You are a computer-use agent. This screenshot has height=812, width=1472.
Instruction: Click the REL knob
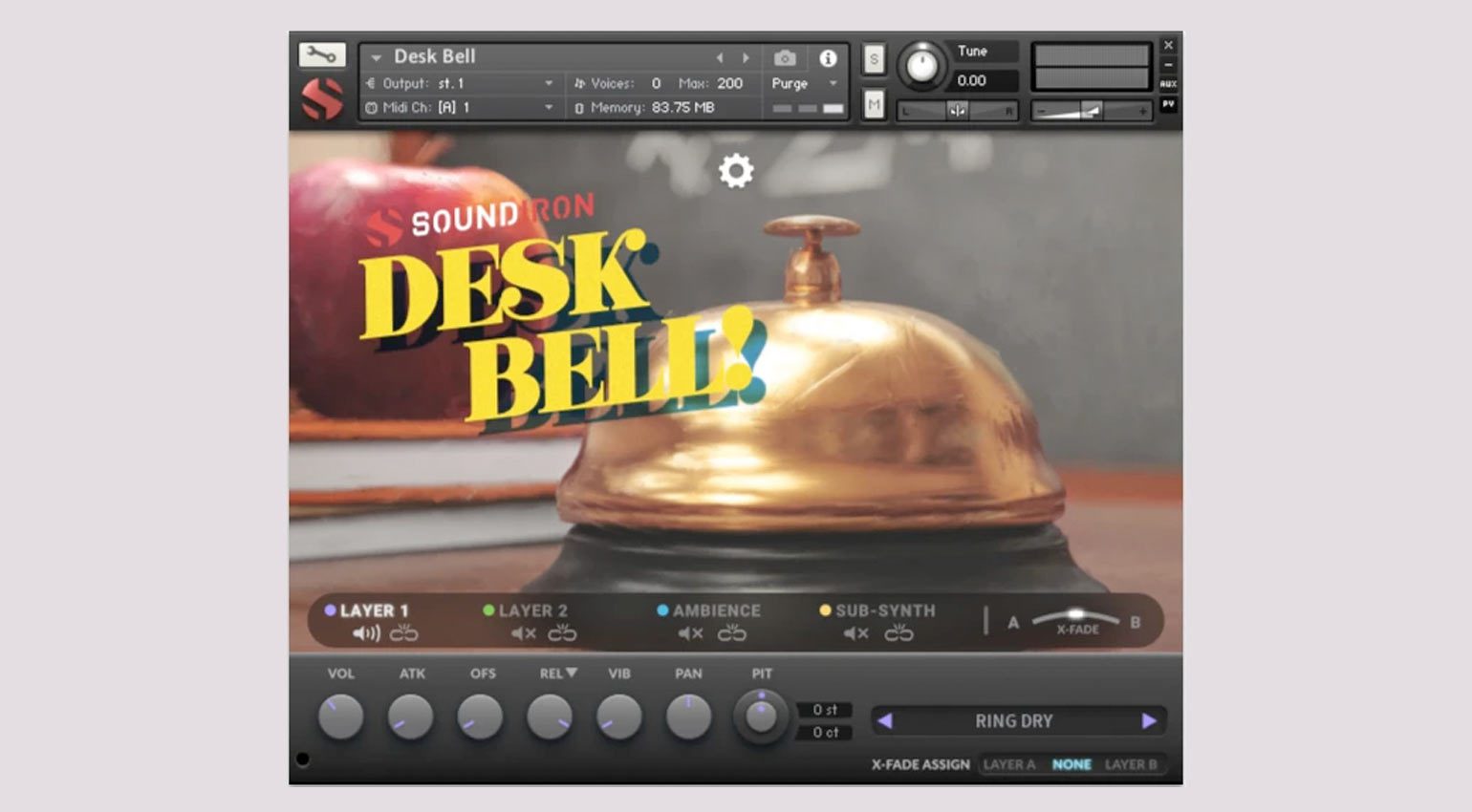(550, 717)
